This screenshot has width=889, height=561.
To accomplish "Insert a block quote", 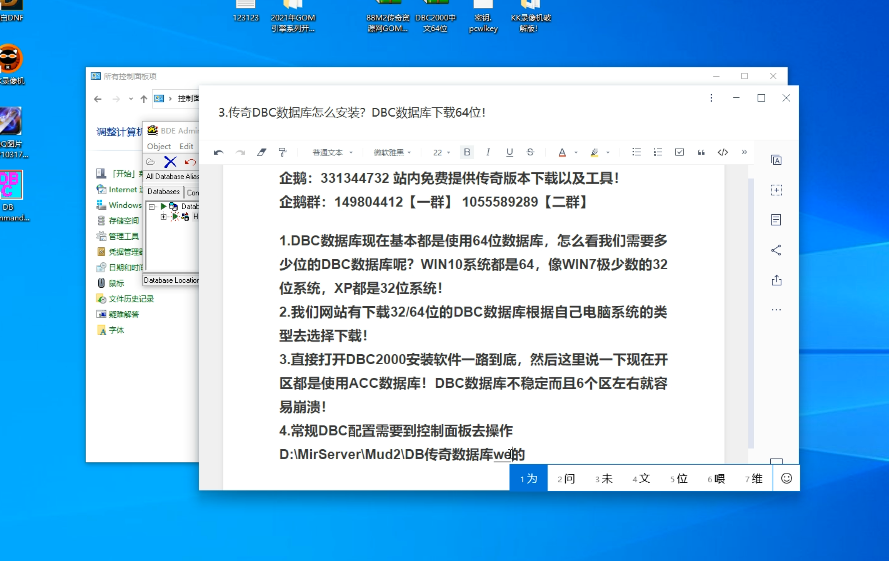I will tap(701, 152).
